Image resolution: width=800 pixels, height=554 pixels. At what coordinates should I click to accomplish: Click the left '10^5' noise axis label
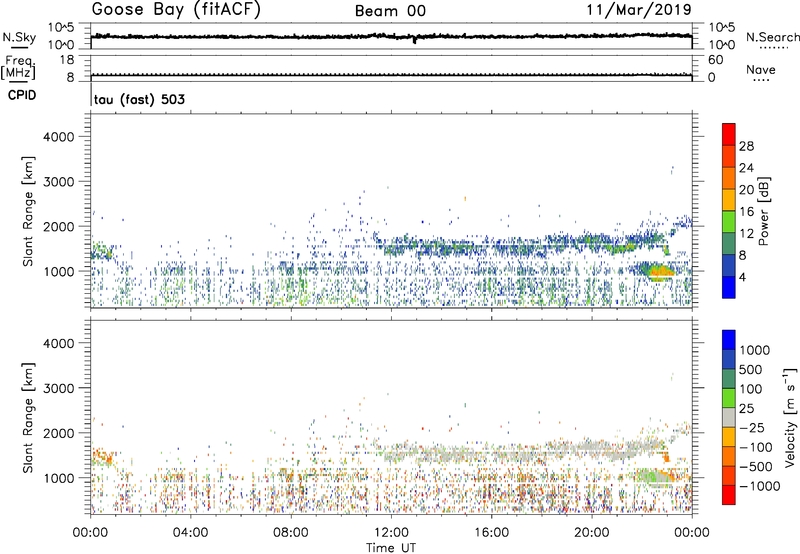pyautogui.click(x=62, y=28)
